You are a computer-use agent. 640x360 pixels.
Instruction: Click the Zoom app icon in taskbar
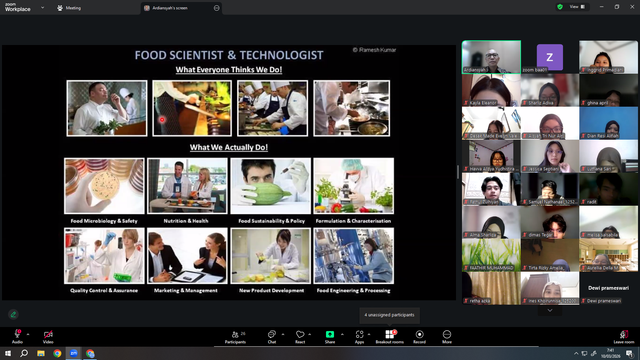tap(73, 353)
